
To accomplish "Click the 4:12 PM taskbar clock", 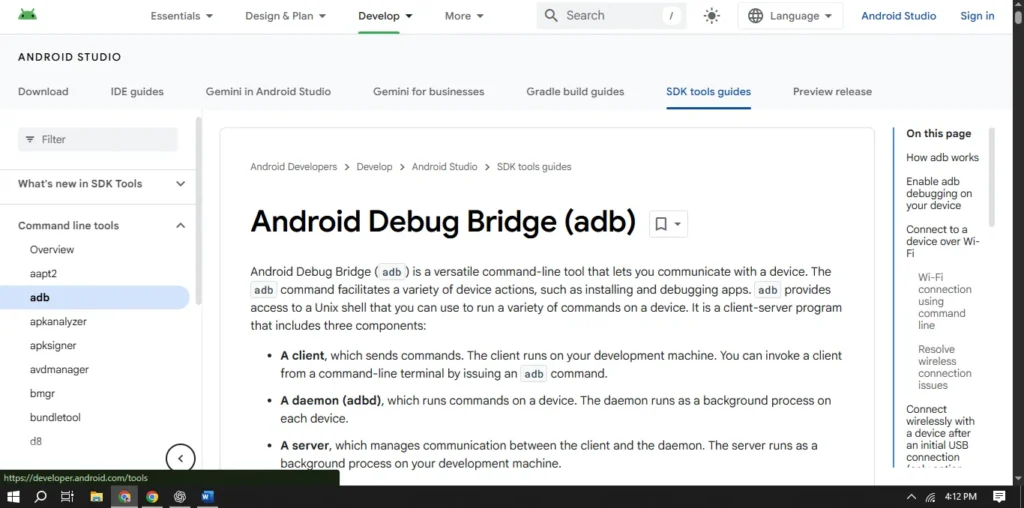I will 961,497.
